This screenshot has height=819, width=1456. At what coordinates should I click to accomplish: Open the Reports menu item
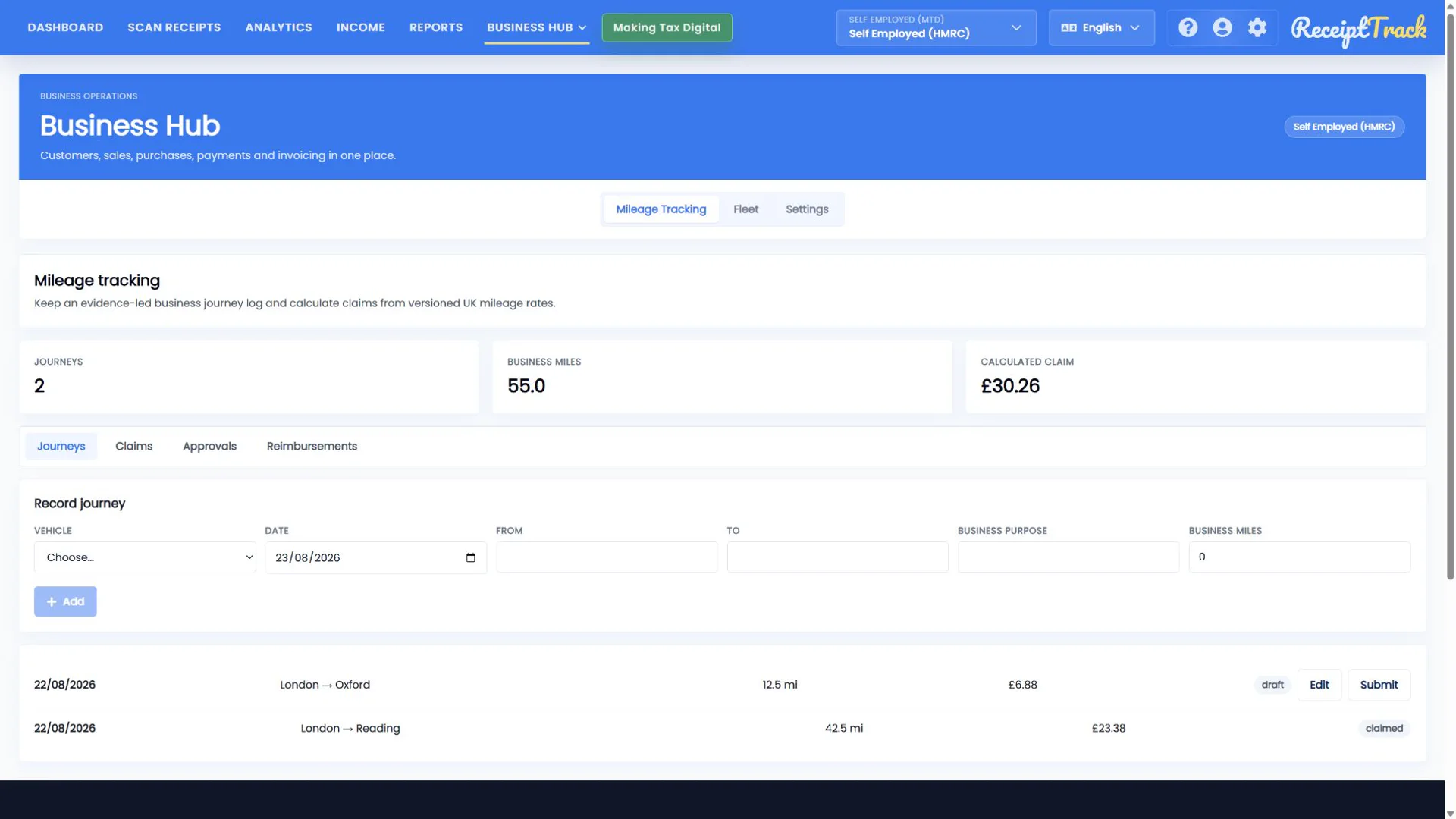coord(435,27)
